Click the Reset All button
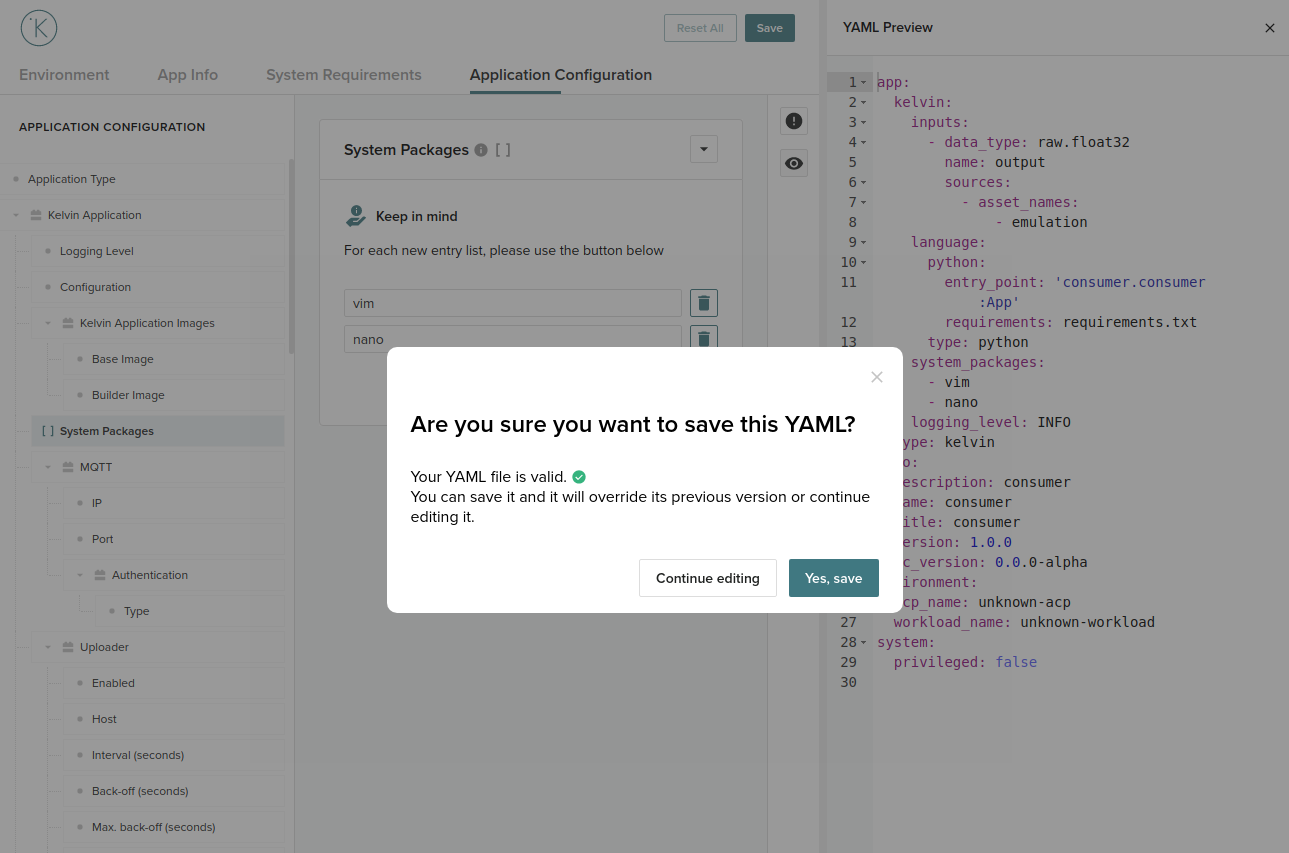1289x853 pixels. click(700, 28)
